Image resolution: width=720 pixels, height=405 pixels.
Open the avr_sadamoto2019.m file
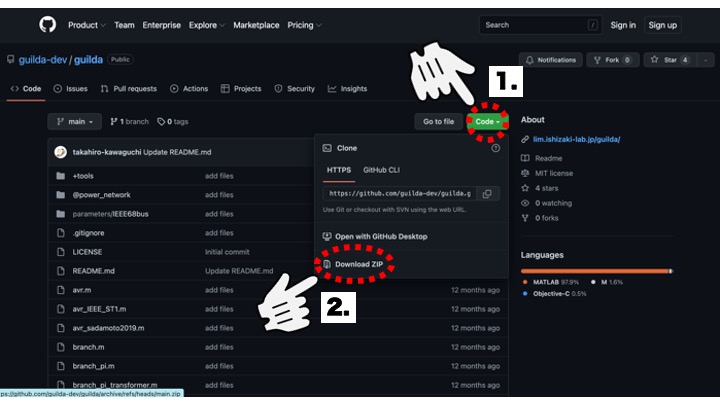[108, 328]
